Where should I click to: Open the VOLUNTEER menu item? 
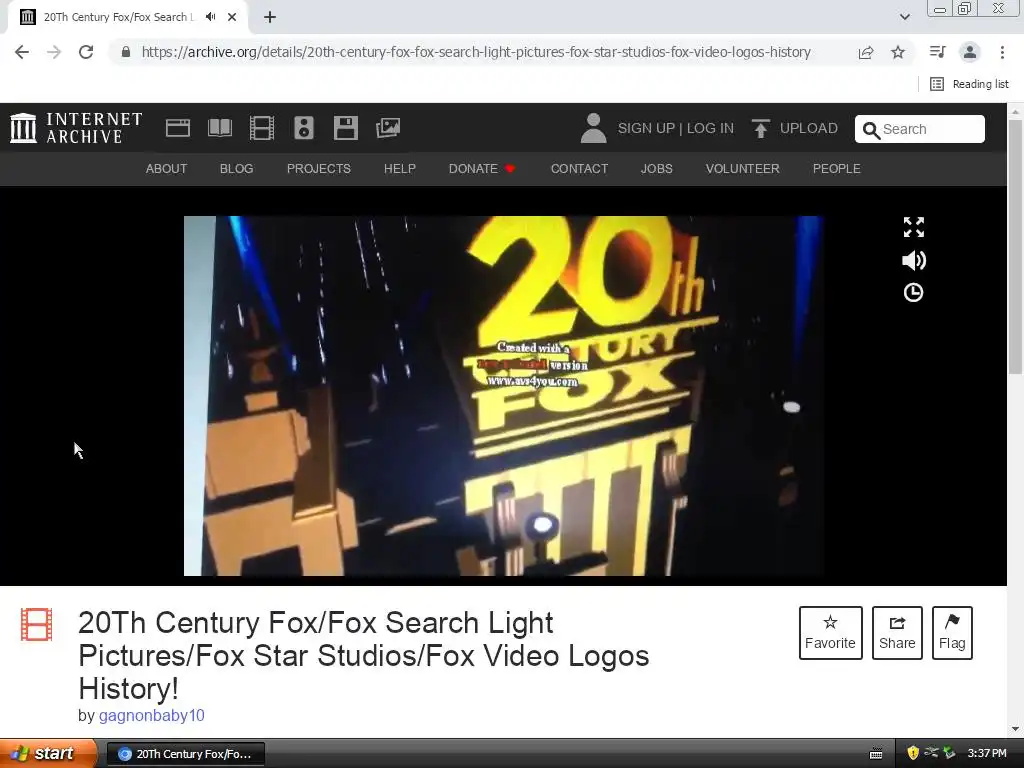click(x=743, y=168)
